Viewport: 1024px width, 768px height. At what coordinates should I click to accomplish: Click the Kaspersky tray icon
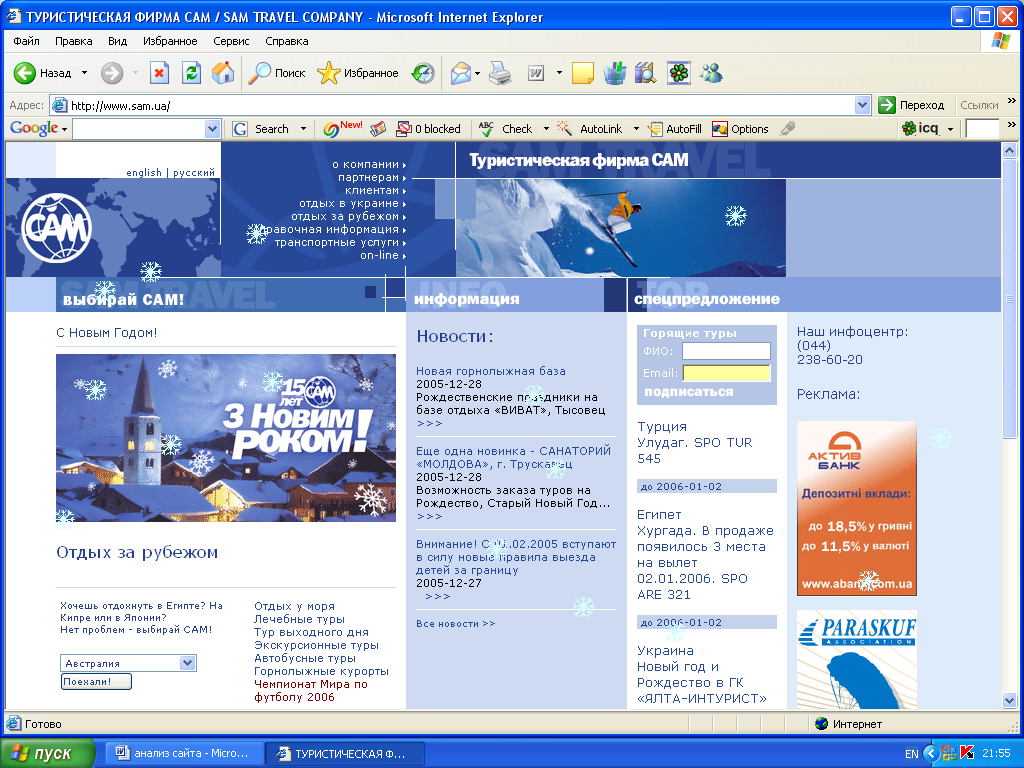coord(967,753)
